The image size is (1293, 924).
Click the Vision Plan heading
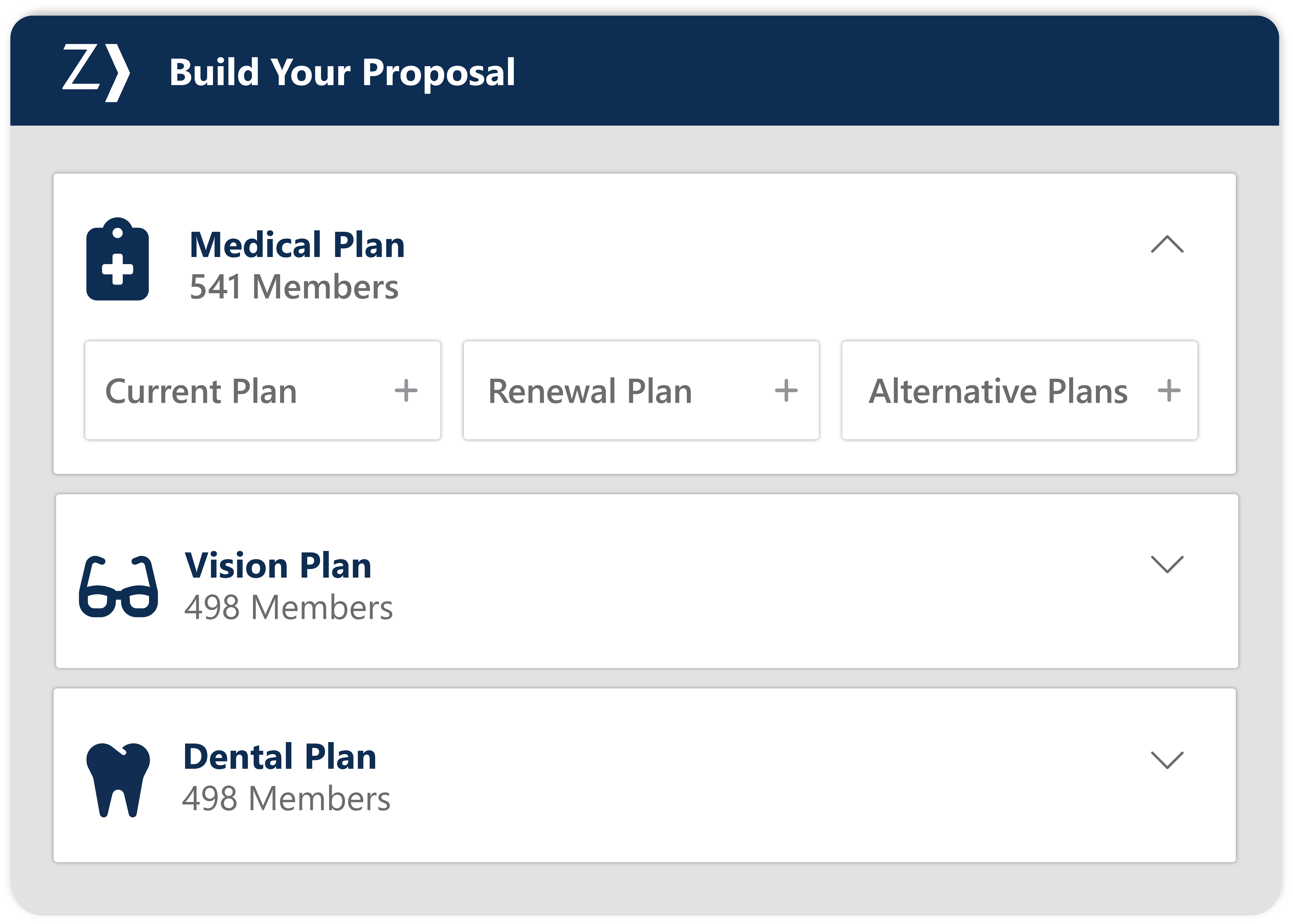(278, 566)
